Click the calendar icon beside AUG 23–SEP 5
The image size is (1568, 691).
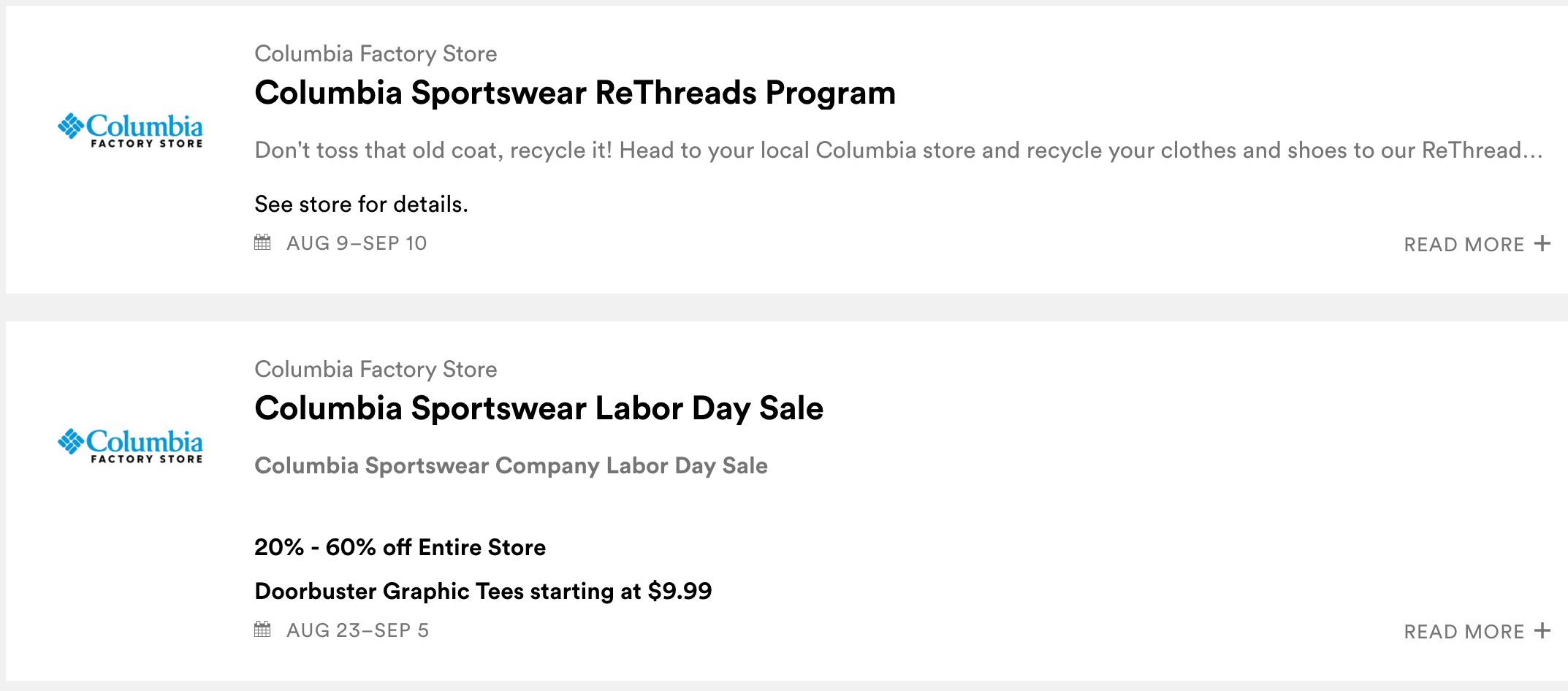[x=262, y=630]
